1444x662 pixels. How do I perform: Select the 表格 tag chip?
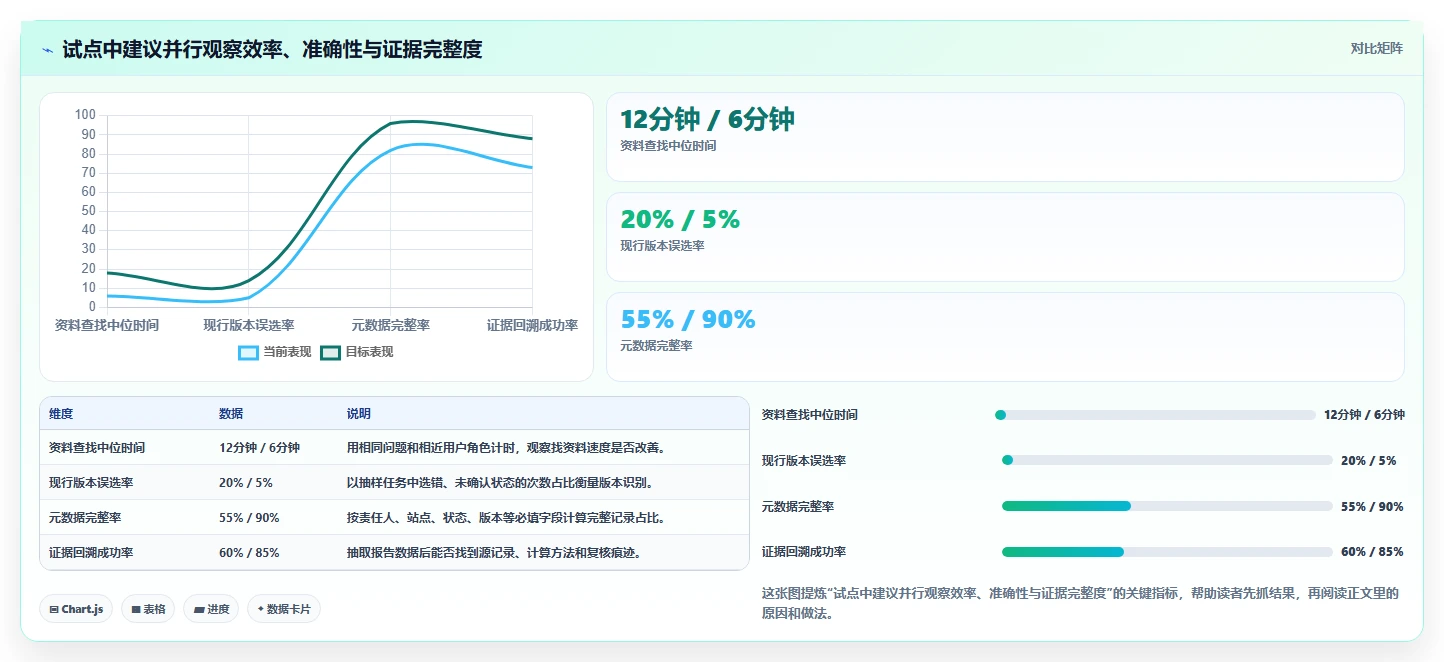point(147,609)
